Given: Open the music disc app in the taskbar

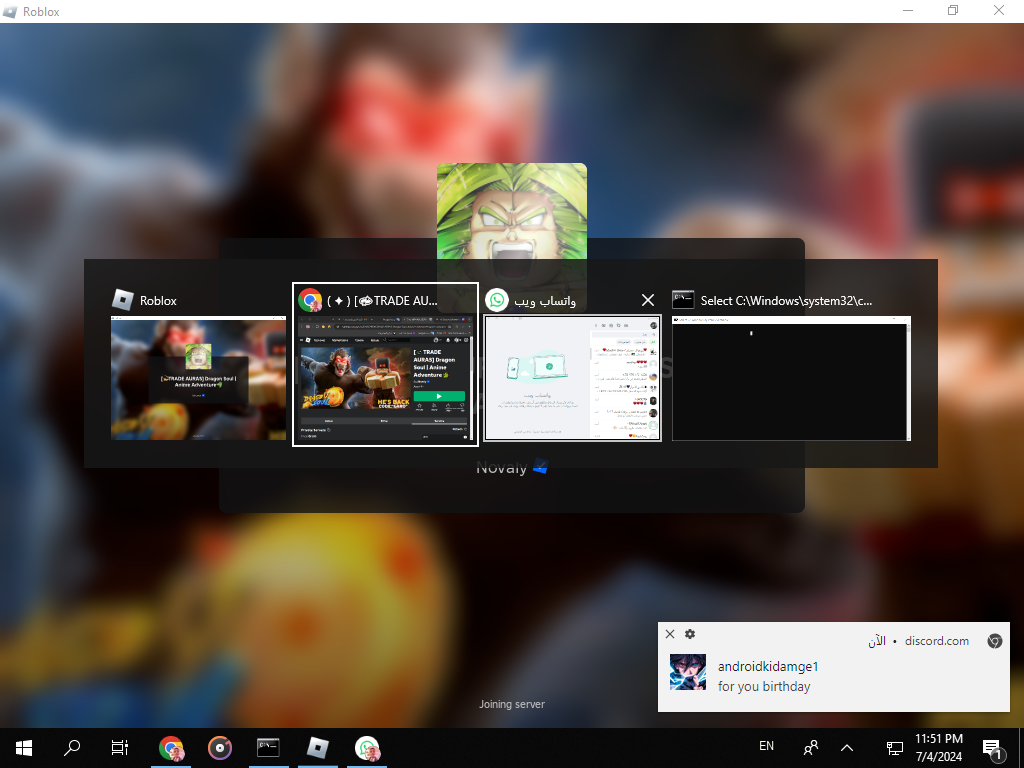Looking at the screenshot, I should coord(220,748).
